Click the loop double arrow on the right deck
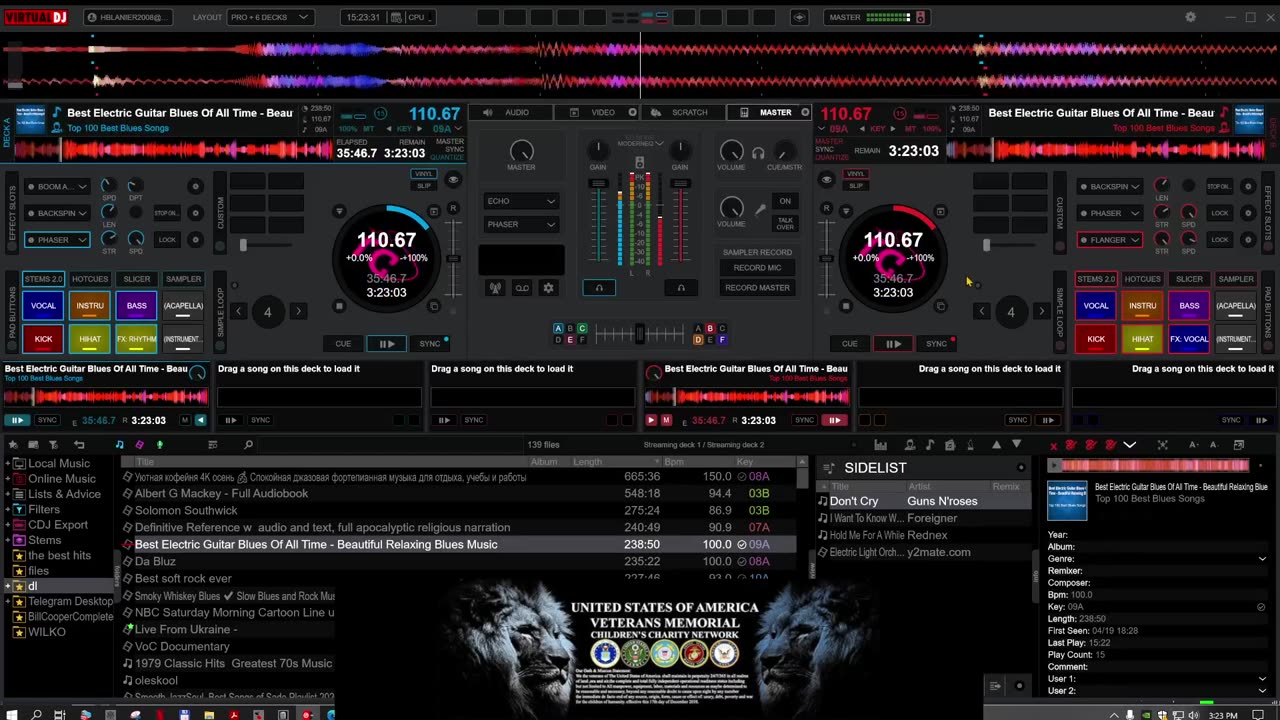Screen dimensions: 1280x720 [1041, 312]
